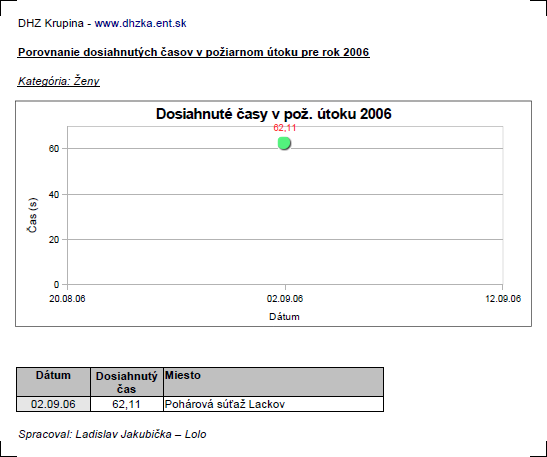Screen dimensions: 547x457
Task: Select the 62,11 data label
Action: click(285, 128)
